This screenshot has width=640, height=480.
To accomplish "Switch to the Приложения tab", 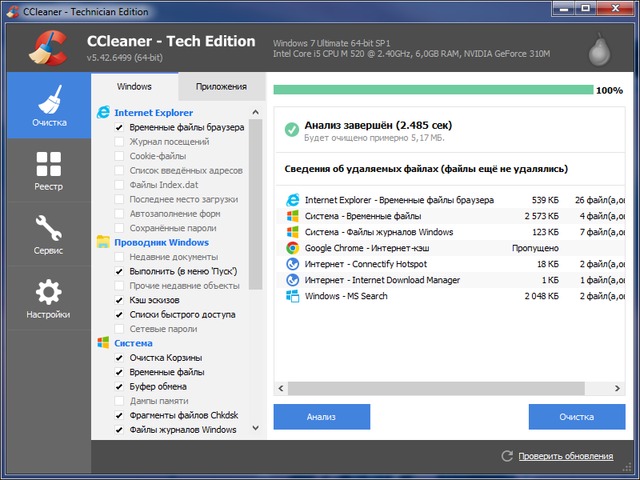I will point(221,87).
